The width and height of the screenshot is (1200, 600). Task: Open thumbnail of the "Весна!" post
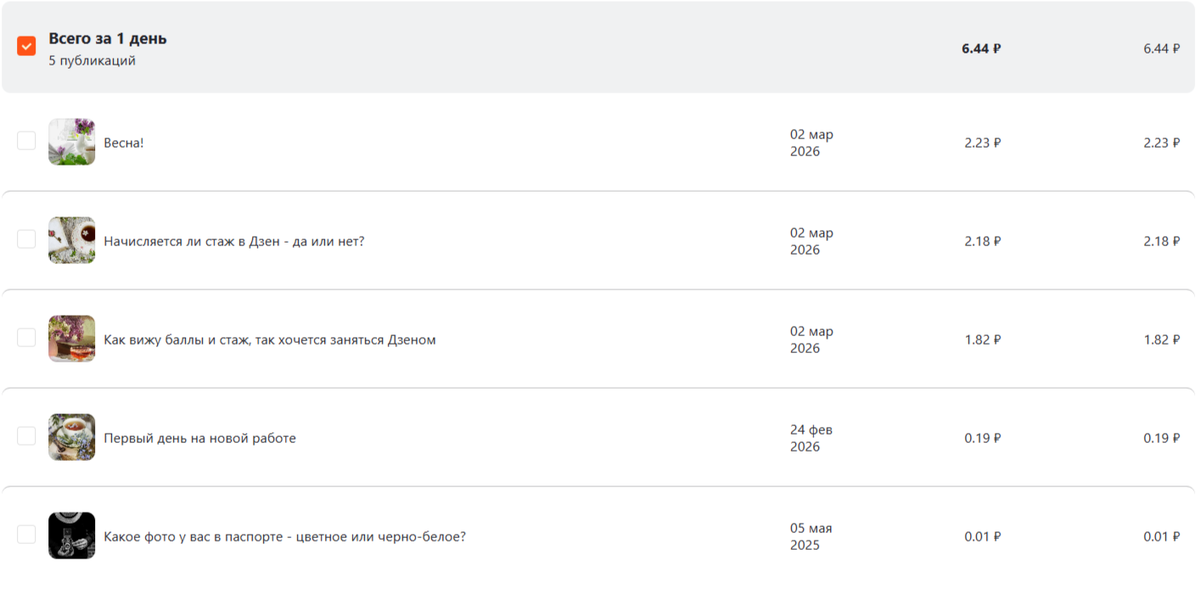tap(72, 142)
